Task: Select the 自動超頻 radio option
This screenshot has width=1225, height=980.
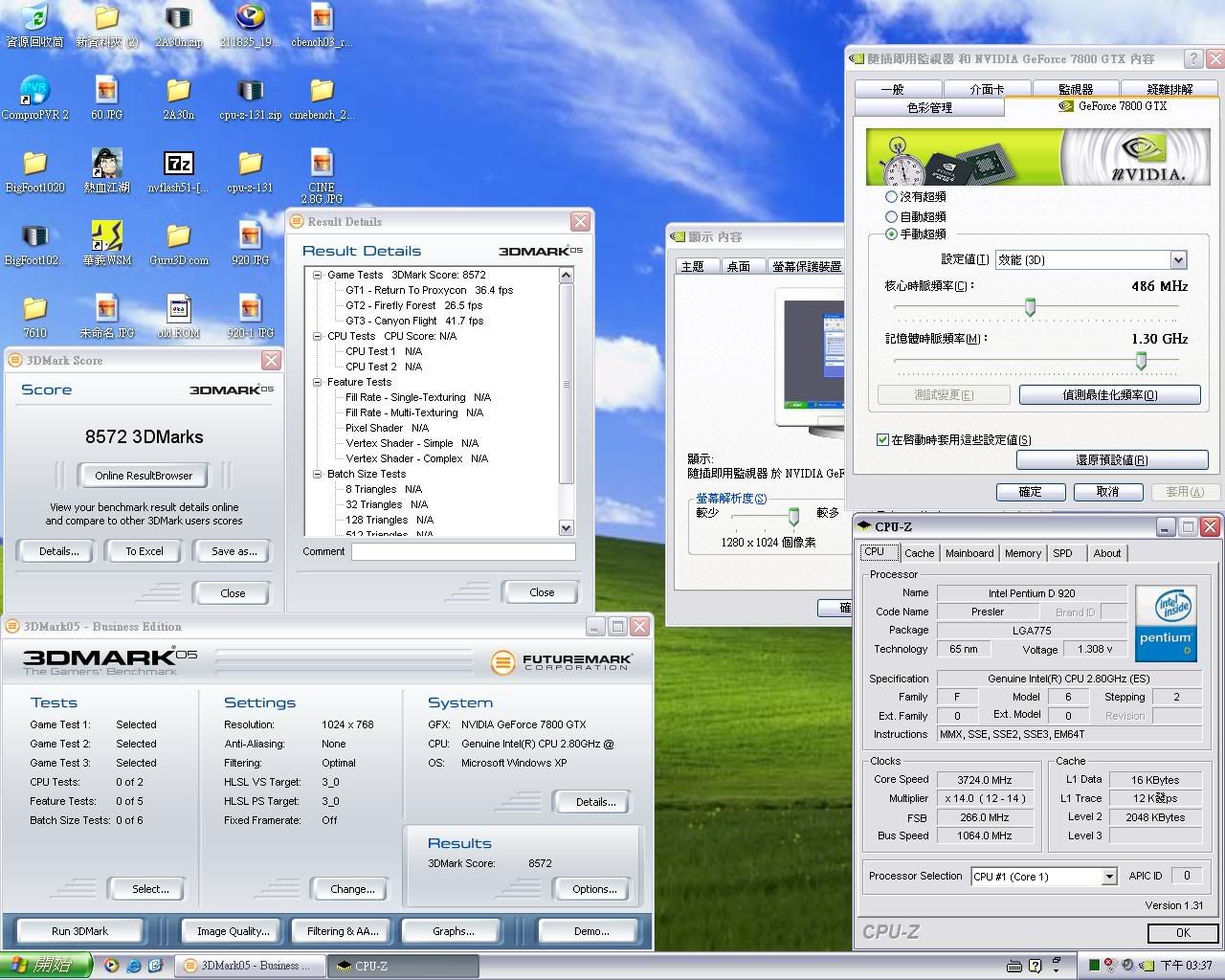Action: pos(891,216)
